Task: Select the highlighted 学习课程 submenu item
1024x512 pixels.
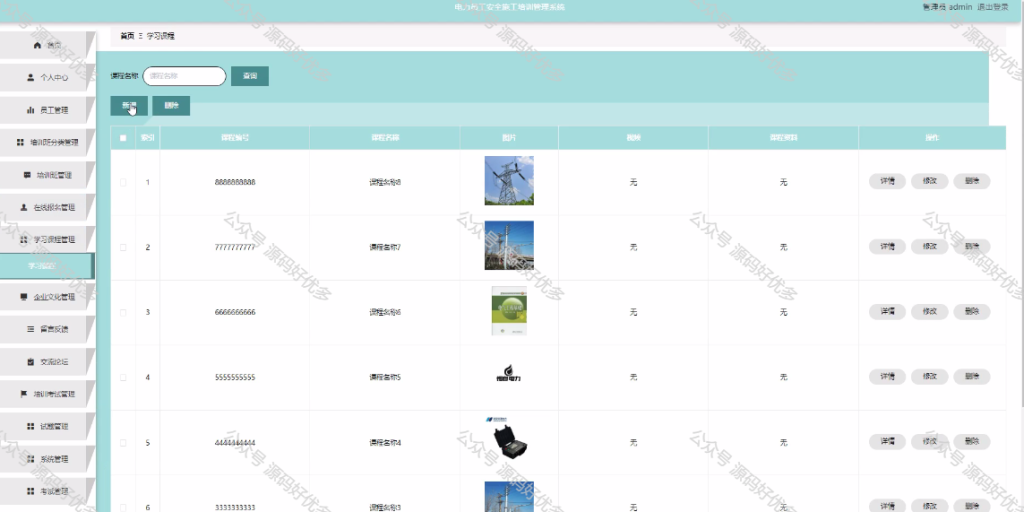Action: pyautogui.click(x=47, y=266)
